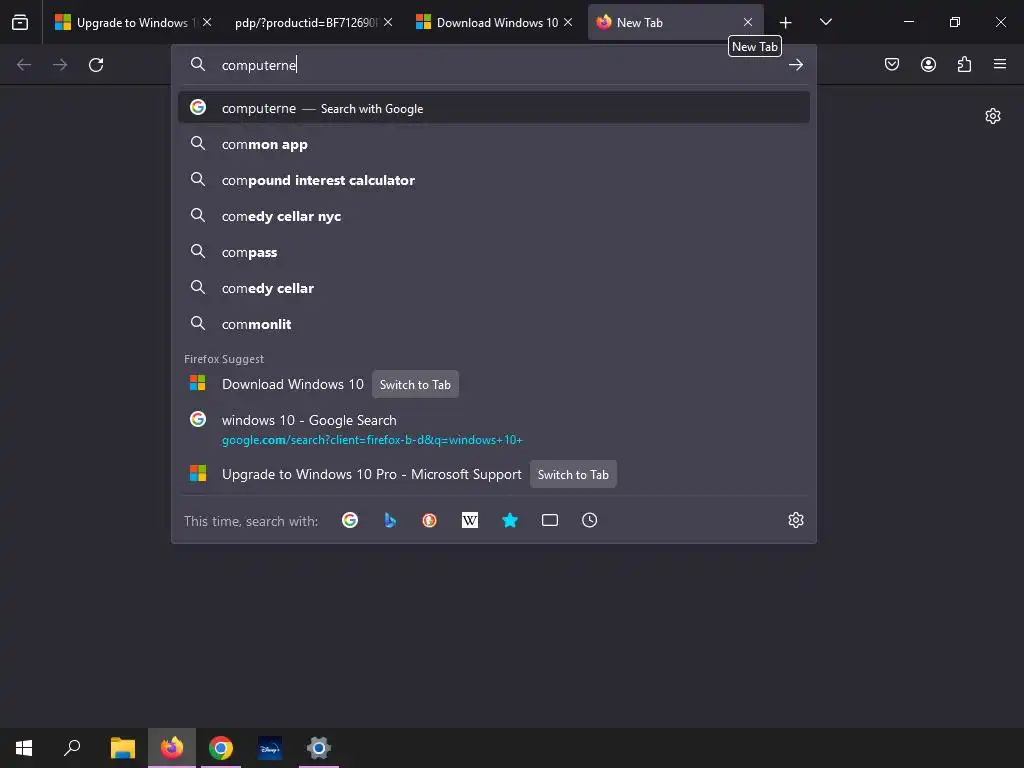Open the Save to Pocket icon
This screenshot has width=1024, height=768.
coord(892,64)
